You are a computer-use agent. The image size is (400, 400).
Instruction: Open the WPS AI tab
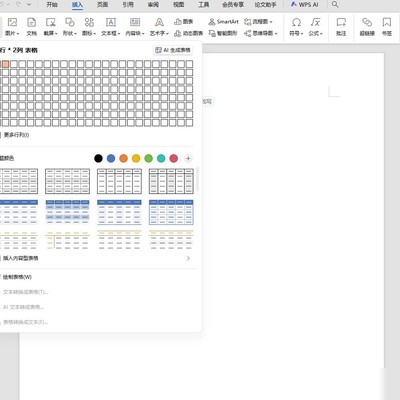click(305, 4)
